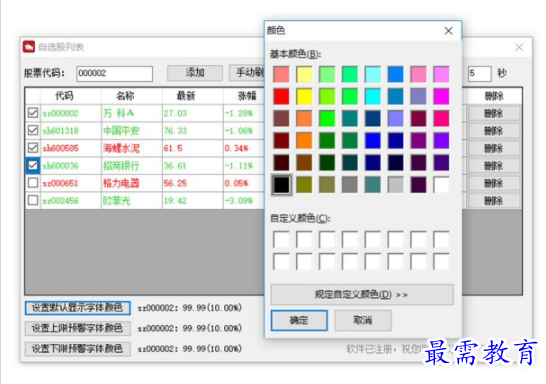Click stock code sz002456 in the table
The width and height of the screenshot is (546, 384).
(60, 201)
